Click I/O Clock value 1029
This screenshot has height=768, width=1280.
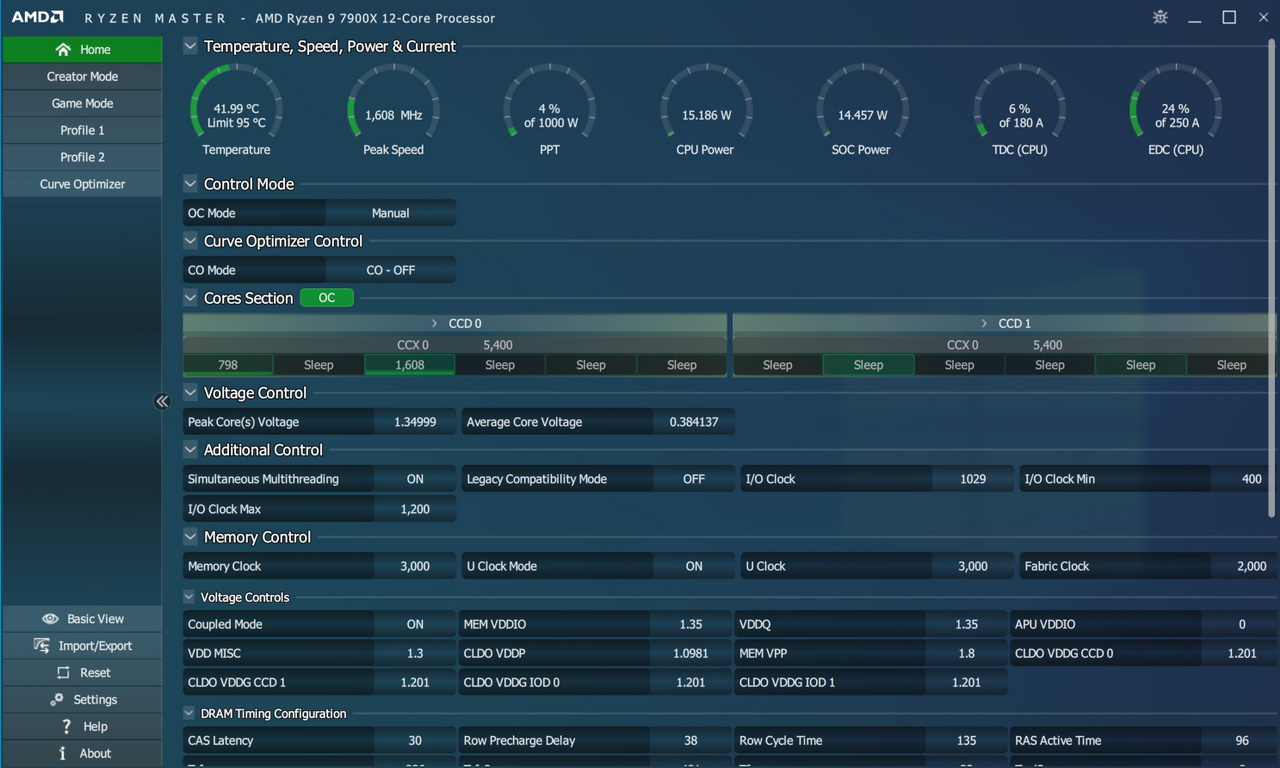click(973, 479)
